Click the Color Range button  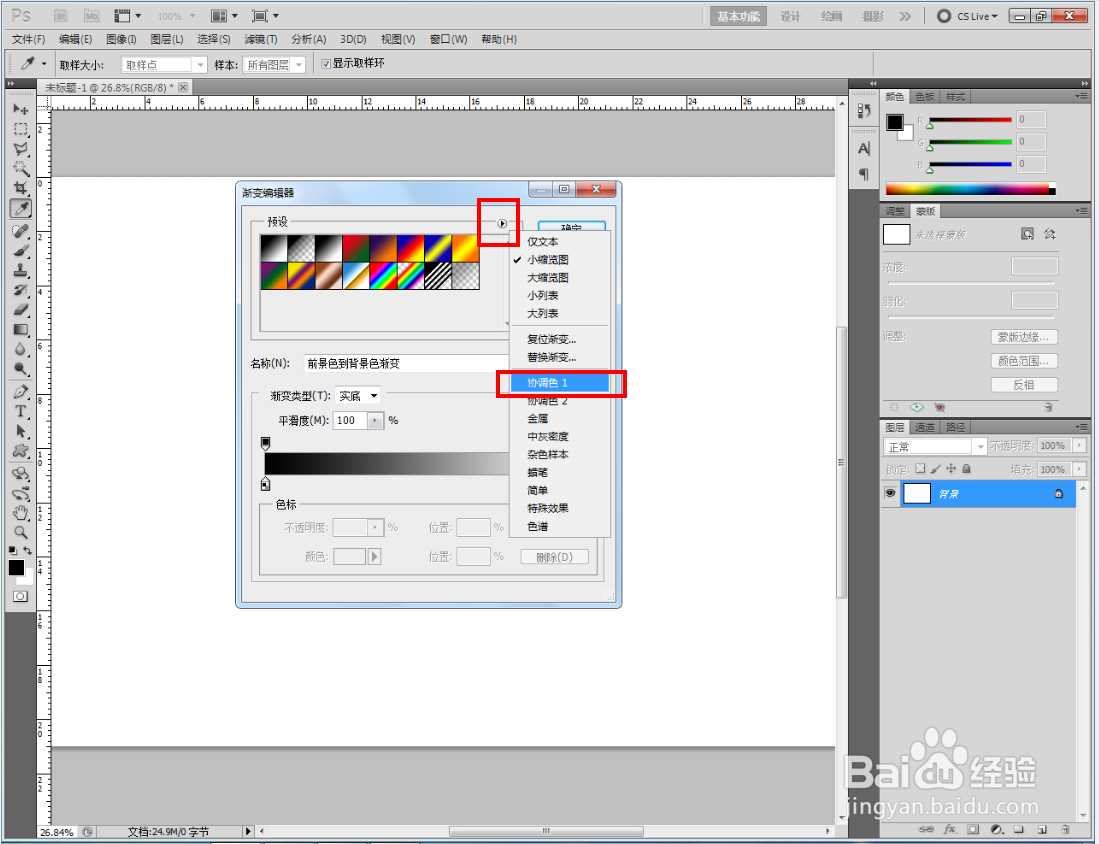1024,361
